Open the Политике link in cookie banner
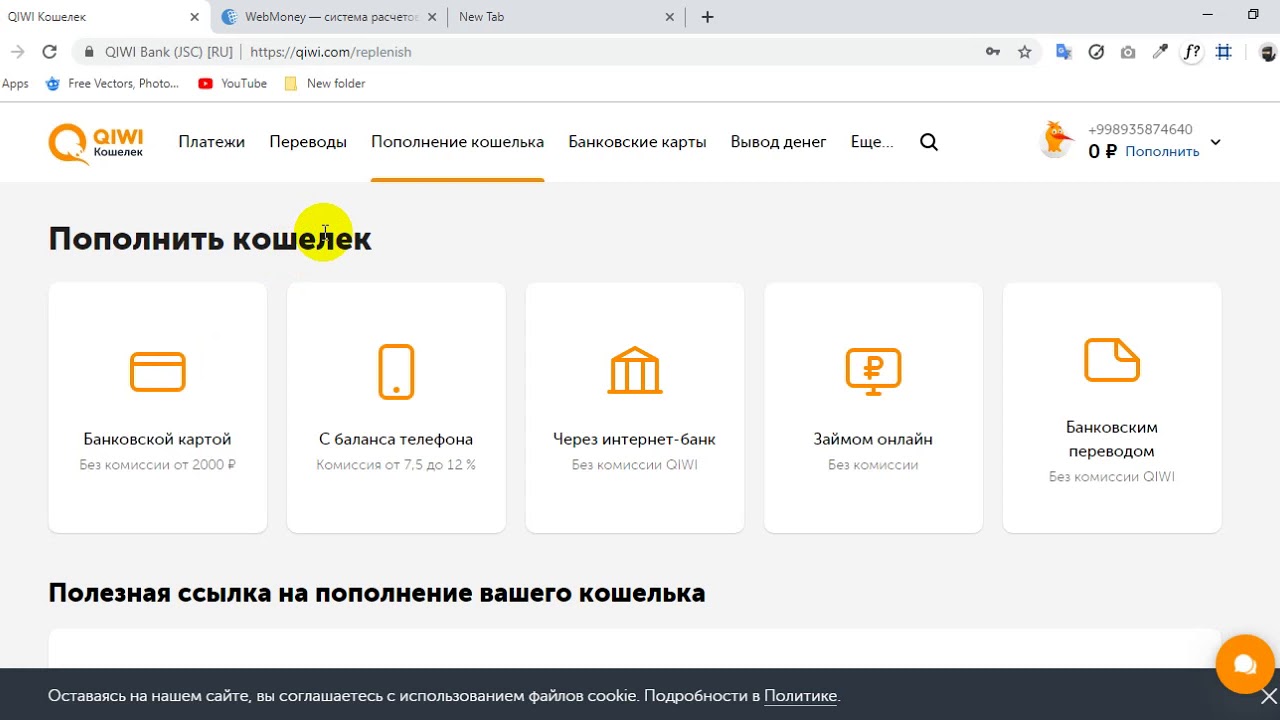Image resolution: width=1280 pixels, height=720 pixels. pyautogui.click(x=800, y=696)
